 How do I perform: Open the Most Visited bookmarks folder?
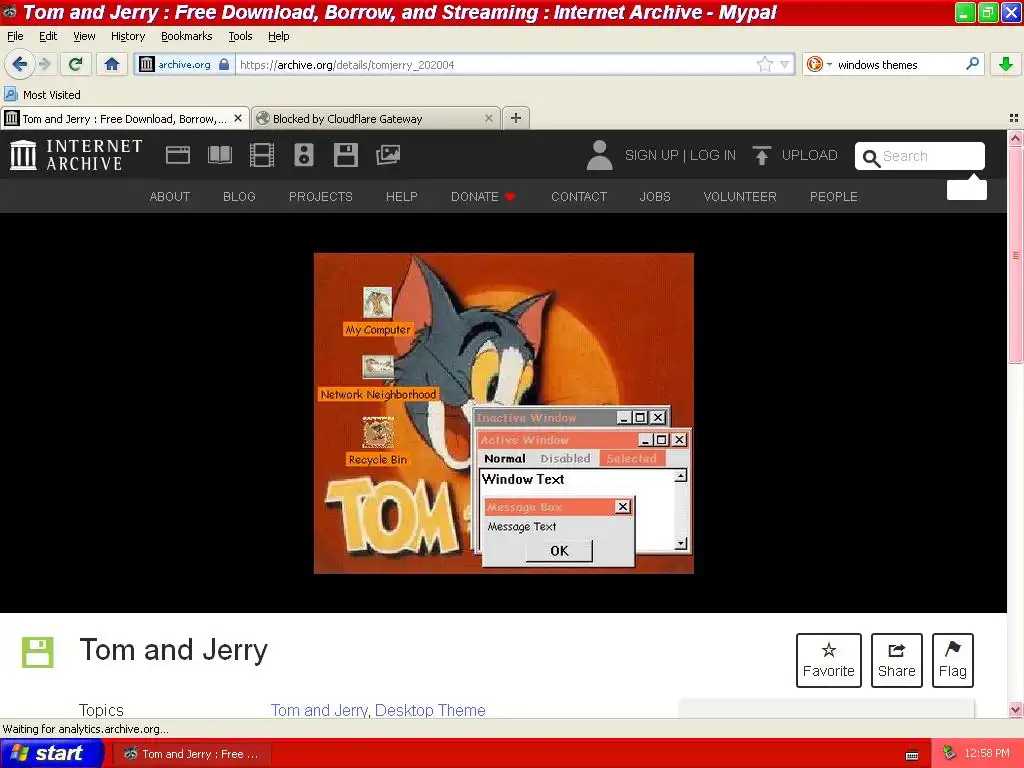click(x=43, y=95)
